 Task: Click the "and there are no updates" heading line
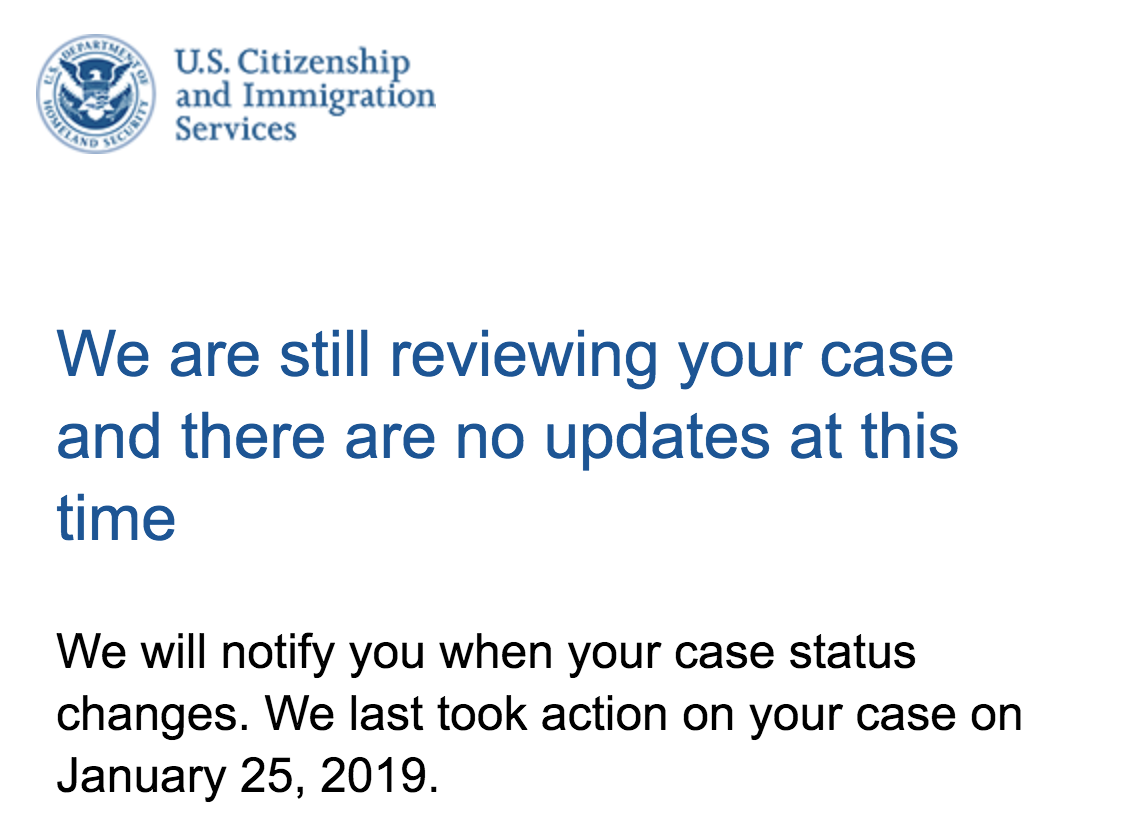508,438
